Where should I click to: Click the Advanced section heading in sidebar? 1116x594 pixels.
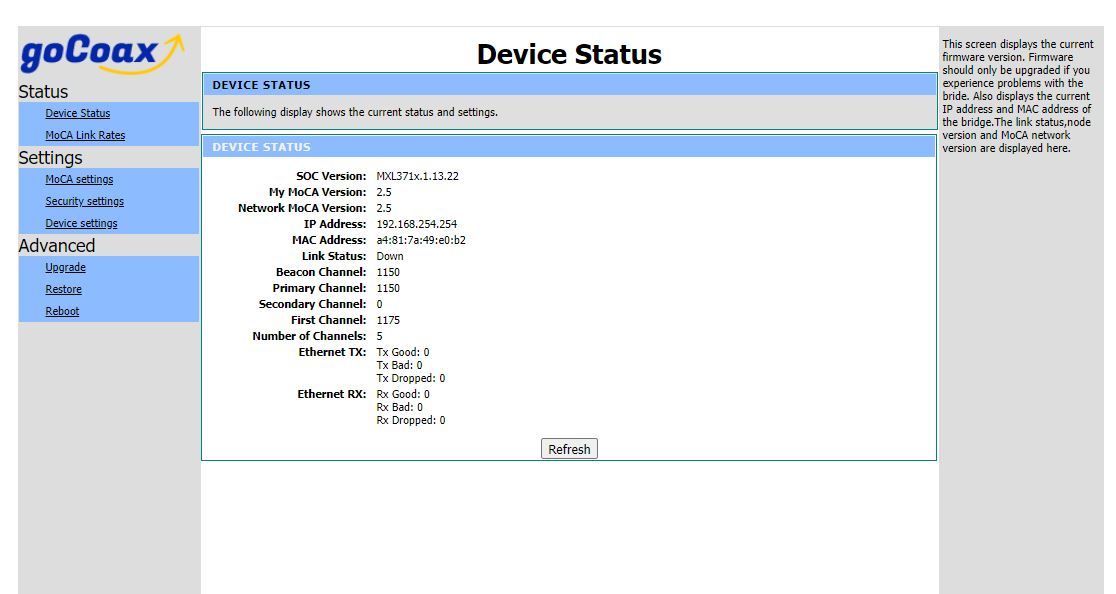(56, 246)
